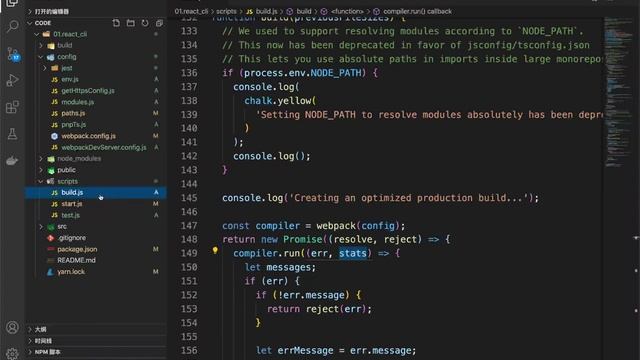This screenshot has width=640, height=360.
Task: Open webpack.config.js file
Action: (x=96, y=136)
